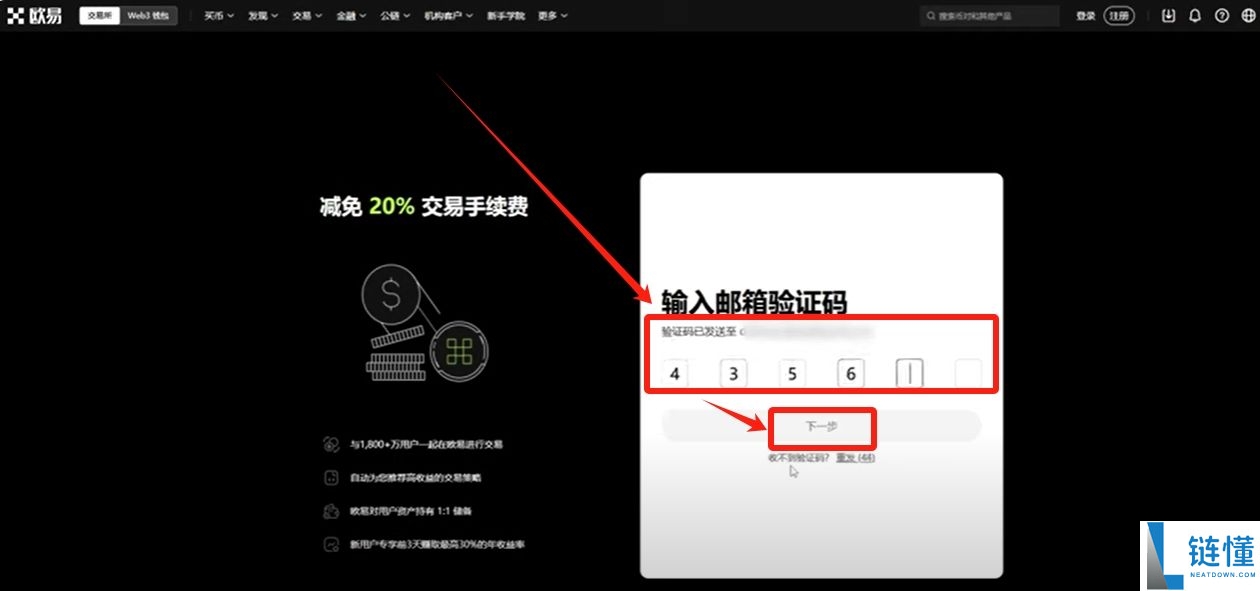This screenshot has width=1260, height=591.
Task: Click the empty sixth code digit box
Action: click(x=968, y=374)
